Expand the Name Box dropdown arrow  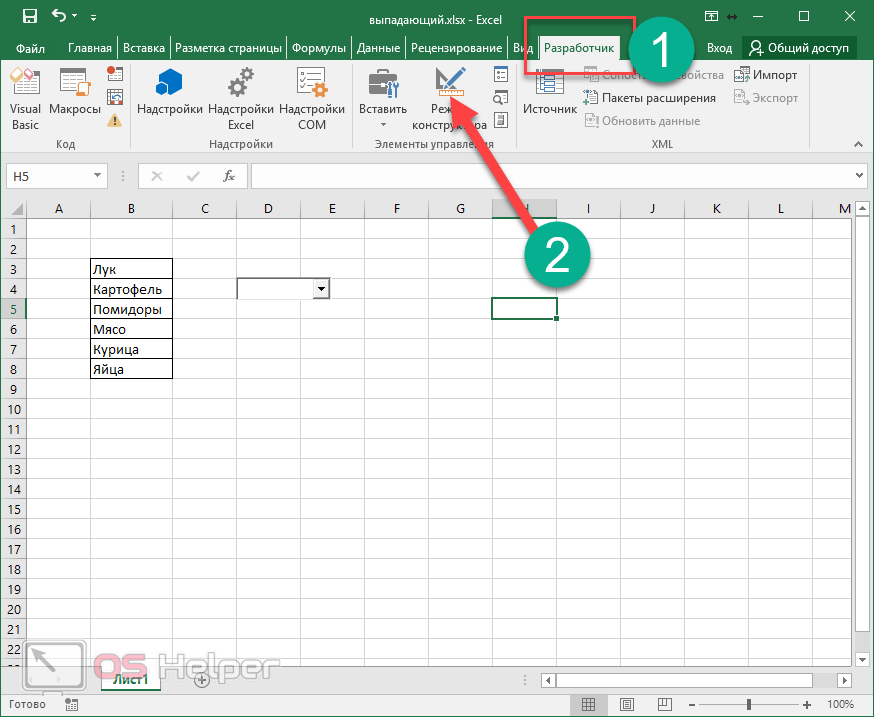point(97,176)
